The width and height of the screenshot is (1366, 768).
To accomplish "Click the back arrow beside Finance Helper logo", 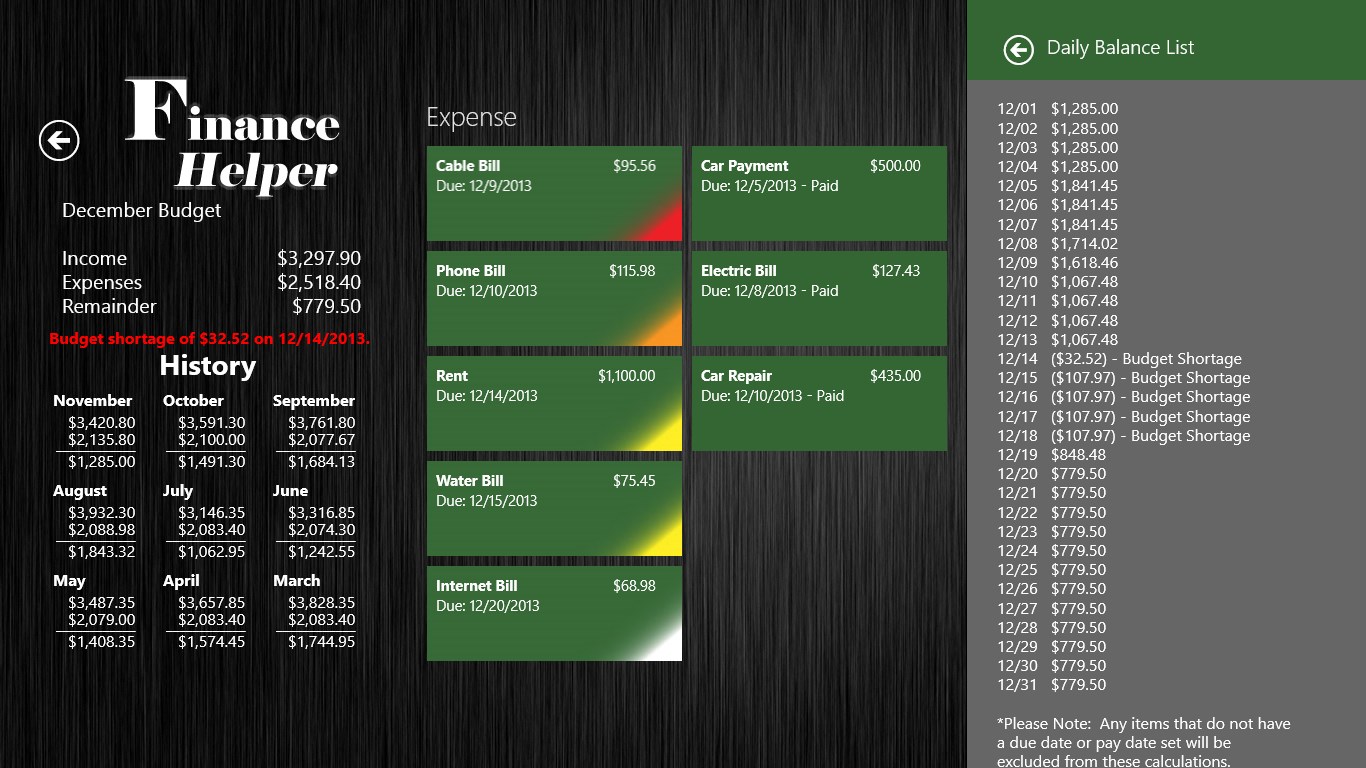I will point(59,140).
